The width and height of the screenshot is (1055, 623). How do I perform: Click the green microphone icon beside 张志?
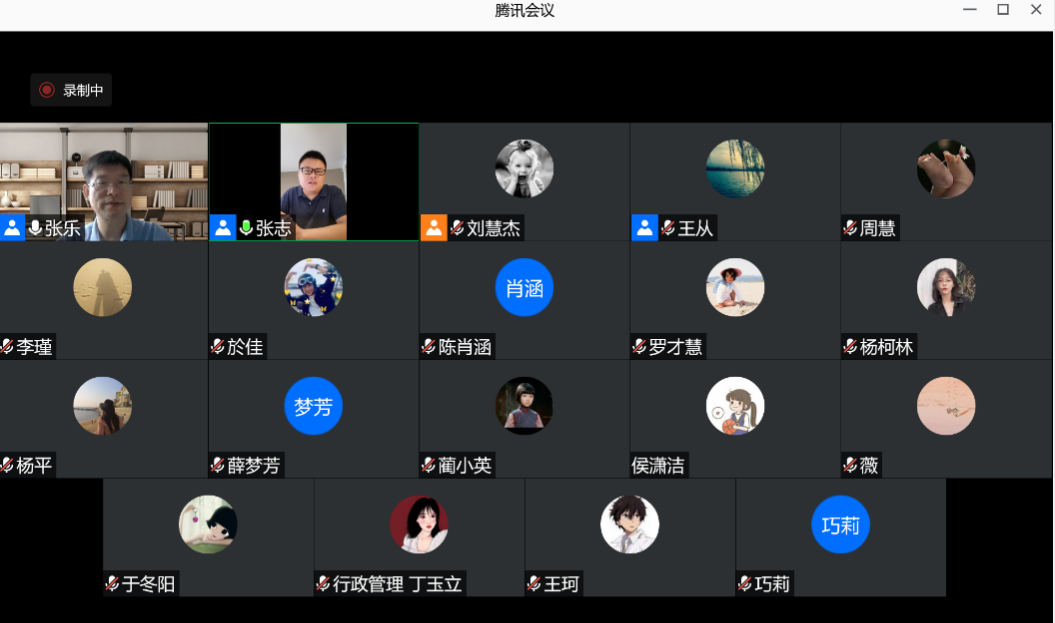[x=246, y=228]
